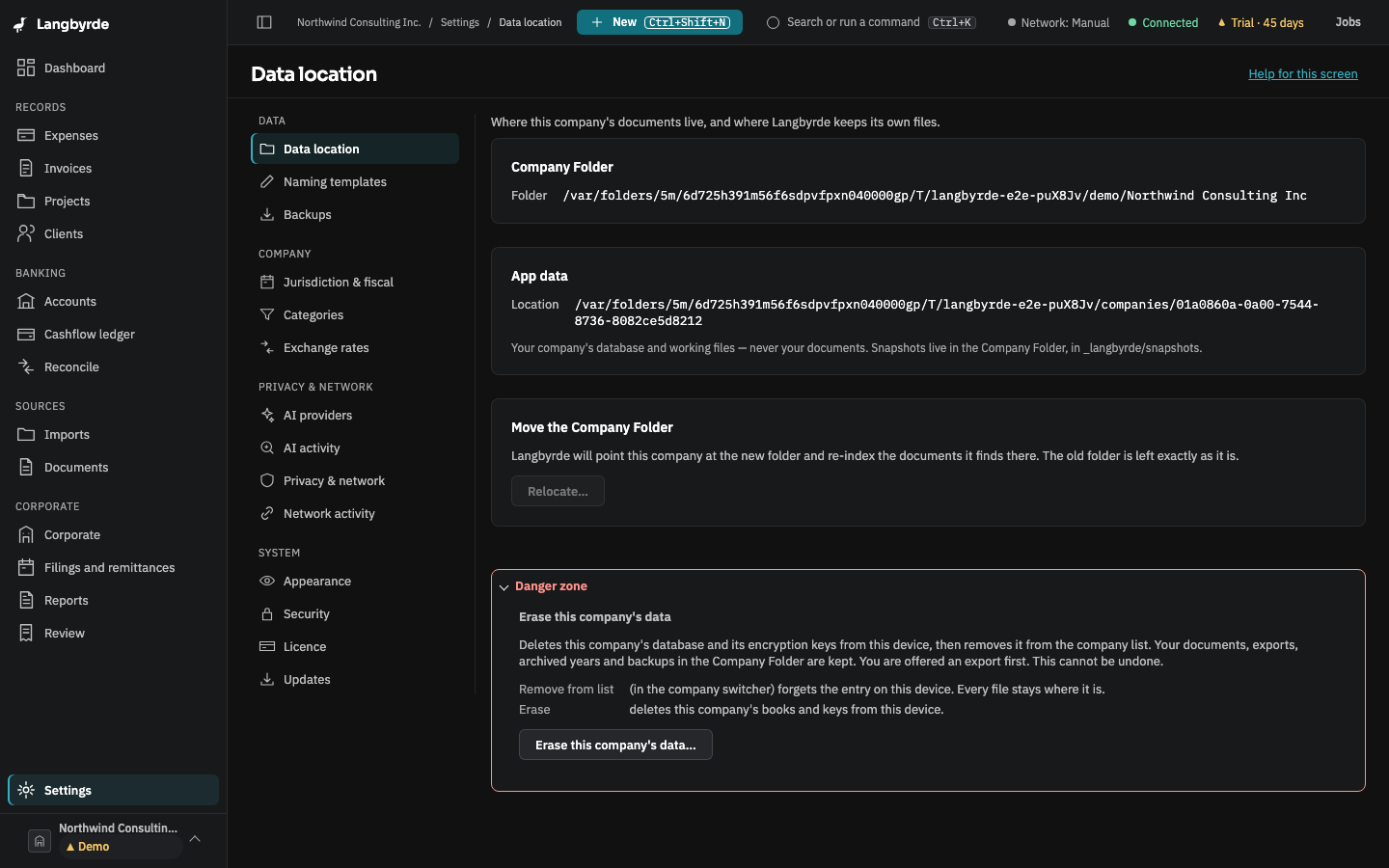Click Trial 45 days status

pyautogui.click(x=1261, y=22)
